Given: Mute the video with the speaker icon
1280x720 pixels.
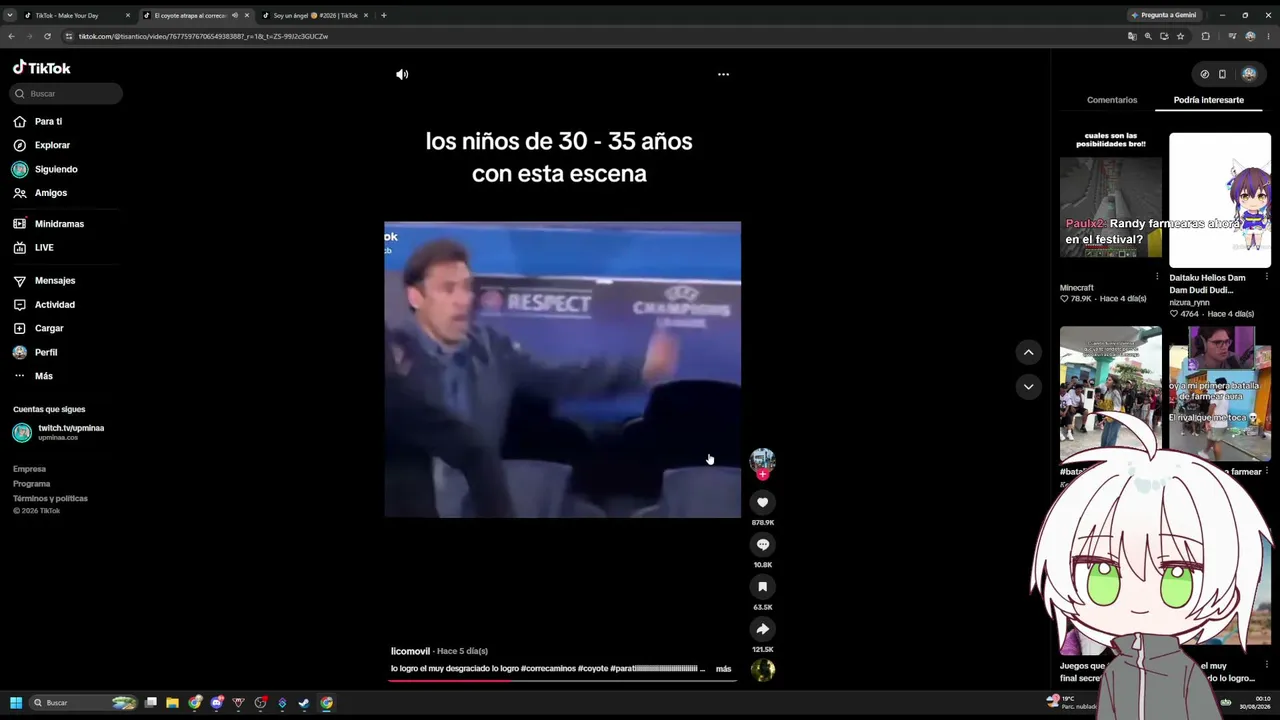Looking at the screenshot, I should tap(402, 74).
